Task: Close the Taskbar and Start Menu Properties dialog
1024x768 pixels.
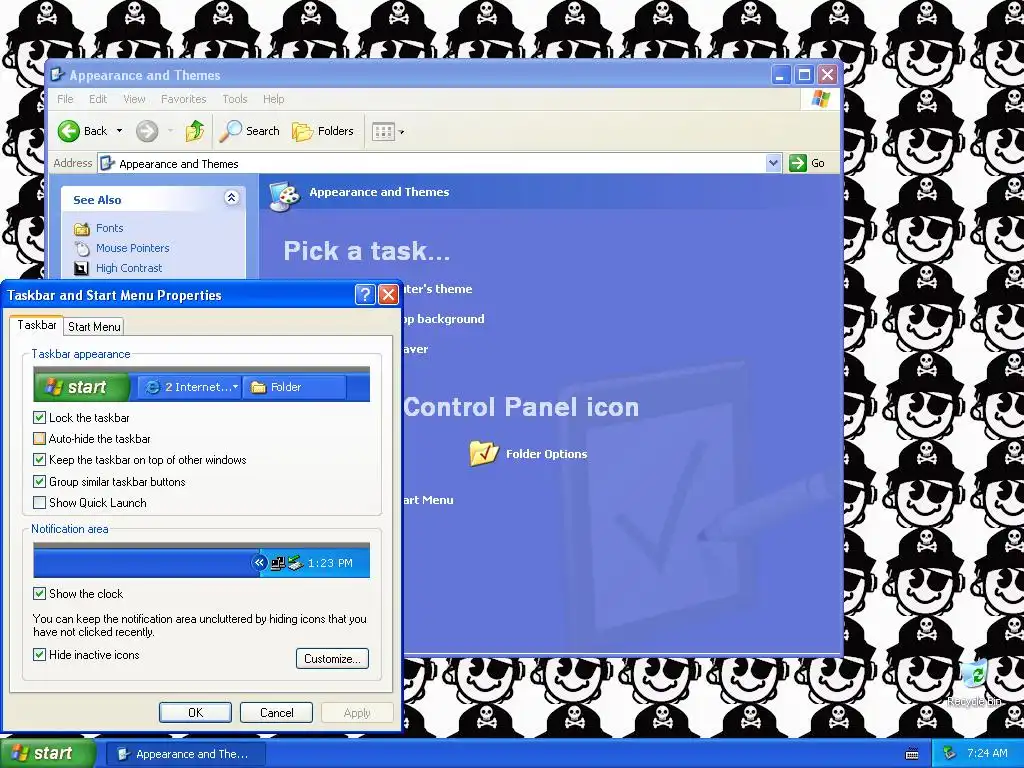Action: 389,295
